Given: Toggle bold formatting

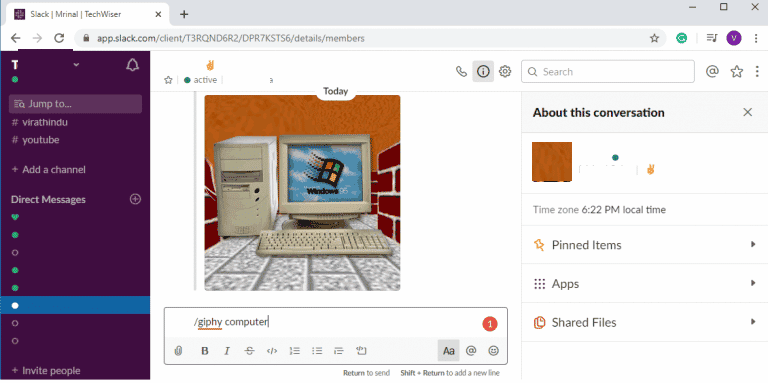Looking at the screenshot, I should pyautogui.click(x=205, y=351).
